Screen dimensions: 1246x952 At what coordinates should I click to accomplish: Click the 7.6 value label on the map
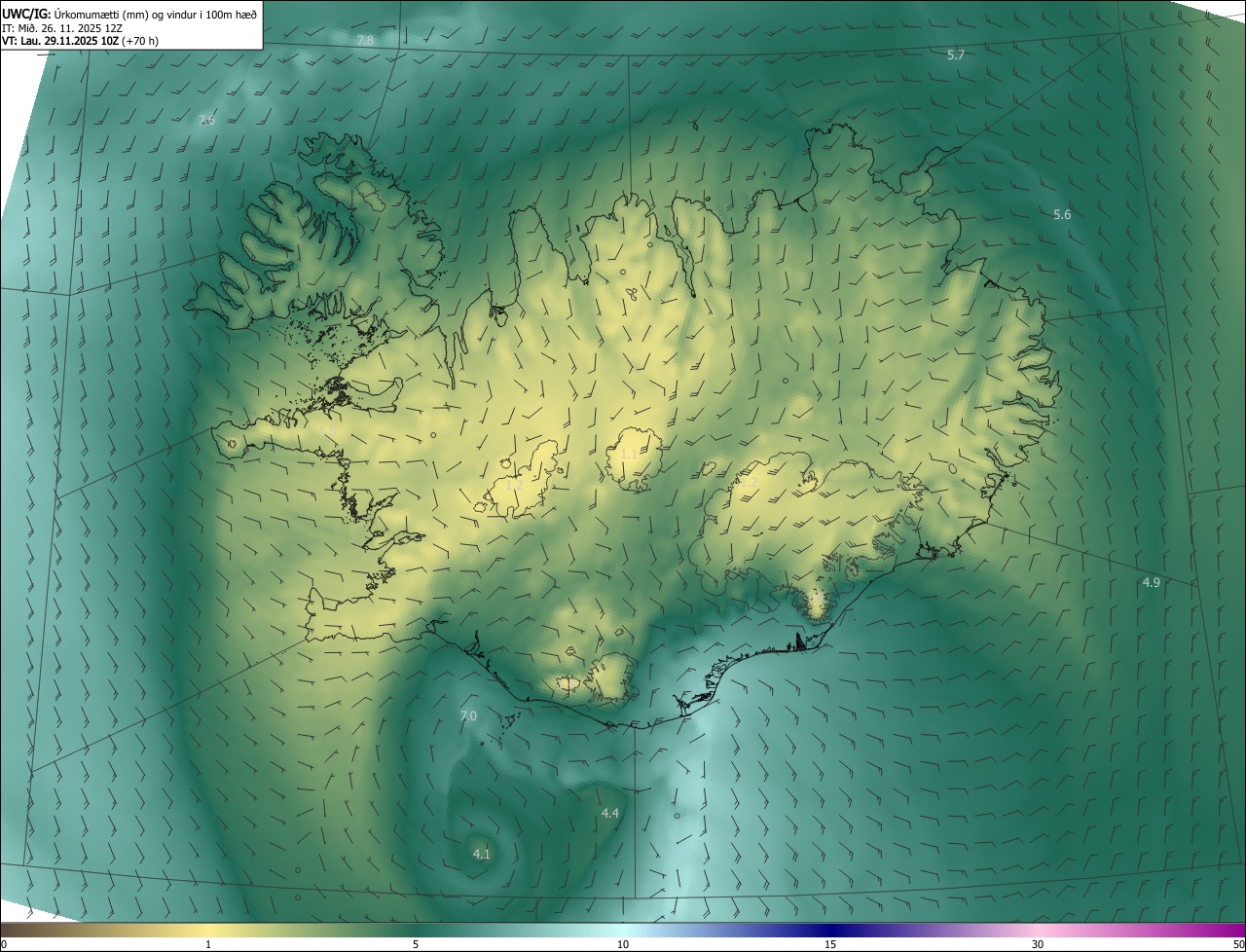(x=206, y=120)
